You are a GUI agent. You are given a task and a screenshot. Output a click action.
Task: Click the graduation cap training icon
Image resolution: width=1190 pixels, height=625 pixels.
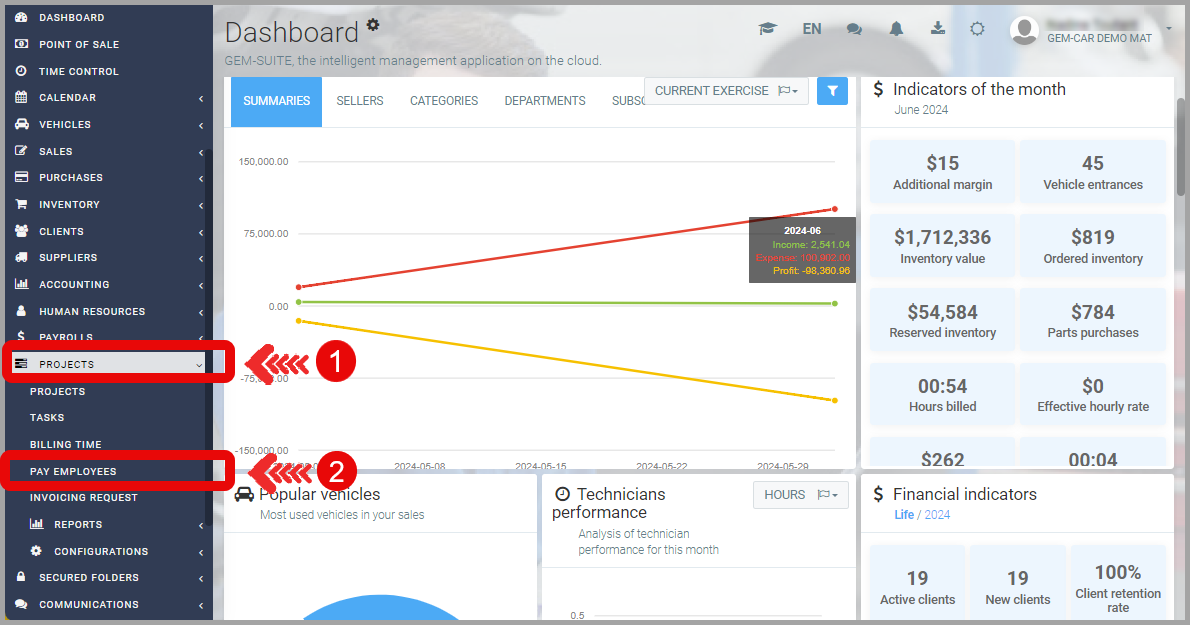click(x=767, y=29)
